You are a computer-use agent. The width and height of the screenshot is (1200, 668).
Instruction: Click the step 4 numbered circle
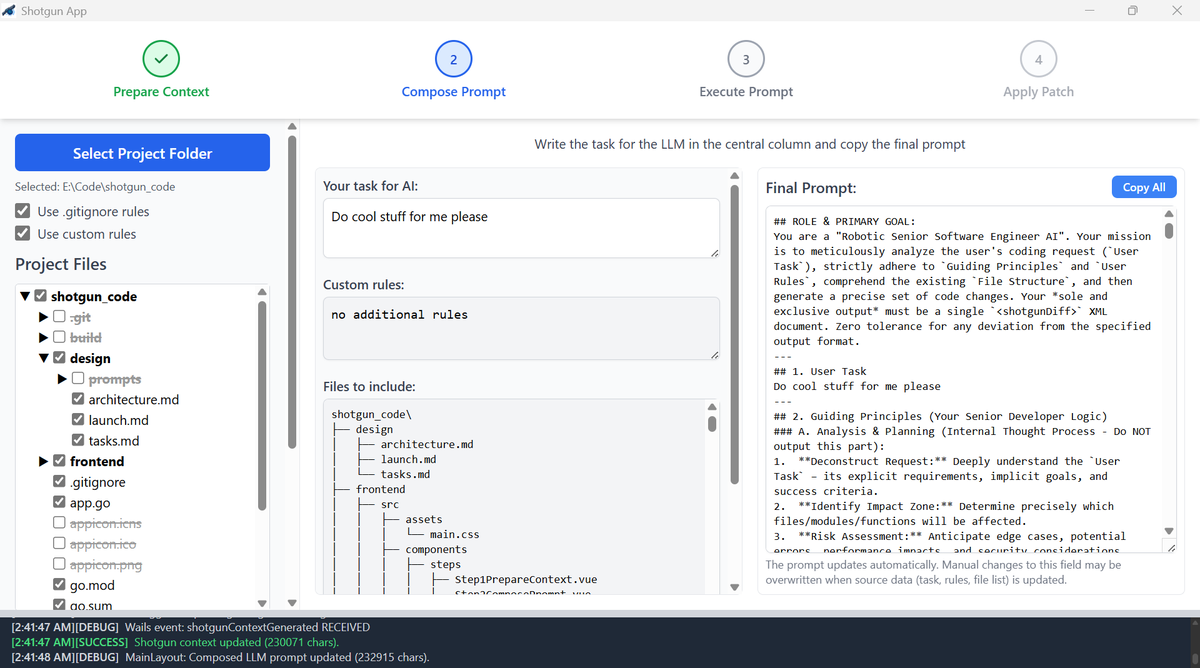(1037, 59)
